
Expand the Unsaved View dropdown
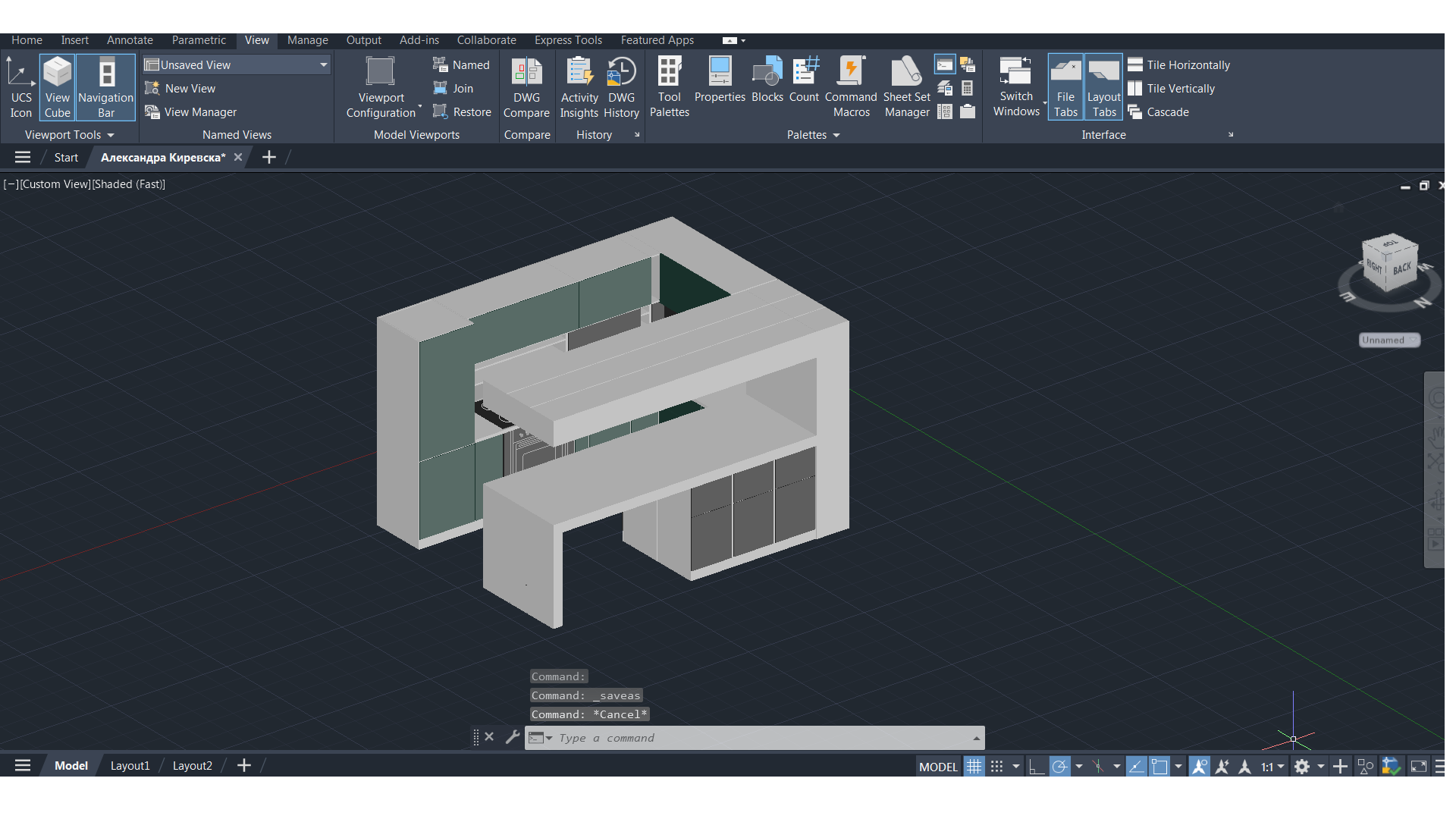324,65
